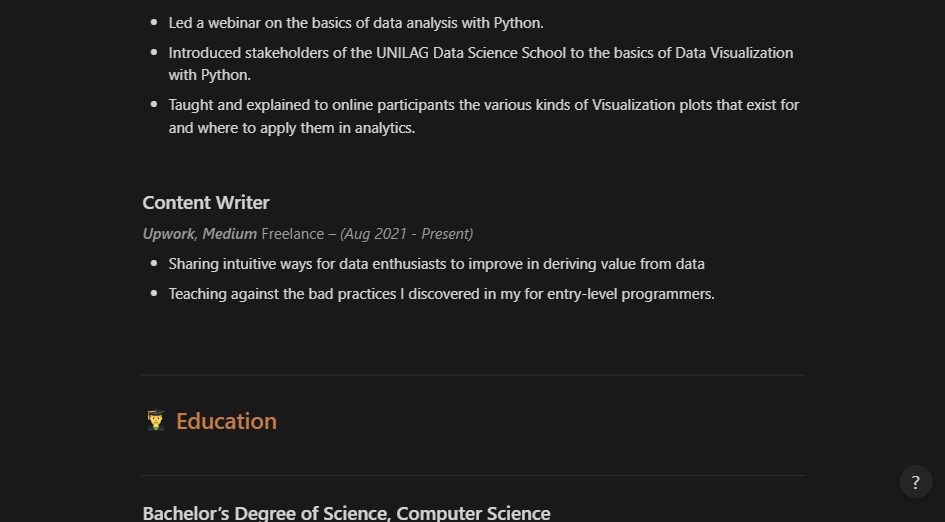Viewport: 945px width, 522px height.
Task: Click the "Introduced stakeholders" bullet line
Action: click(x=480, y=53)
